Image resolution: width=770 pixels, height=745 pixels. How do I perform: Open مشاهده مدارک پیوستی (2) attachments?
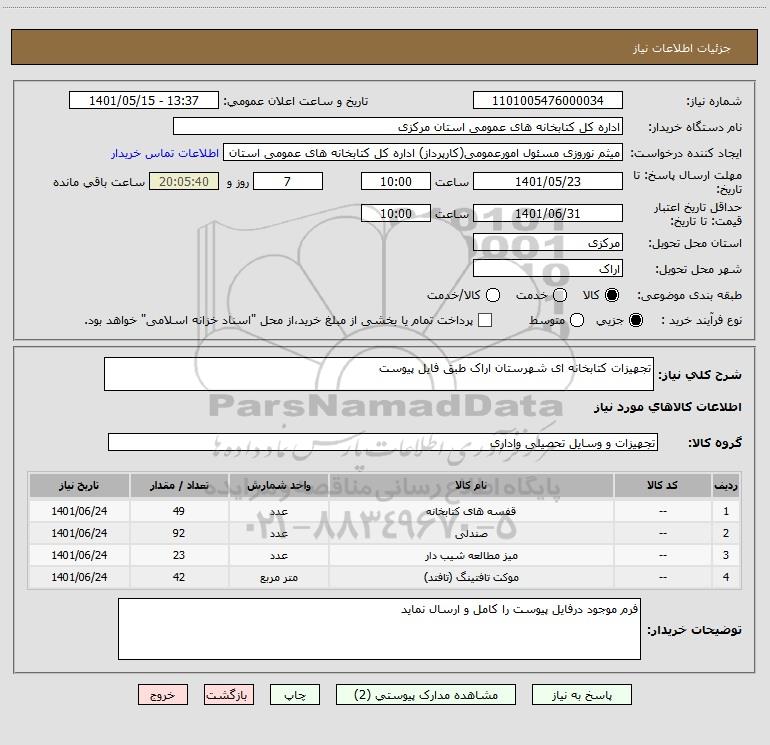[426, 695]
